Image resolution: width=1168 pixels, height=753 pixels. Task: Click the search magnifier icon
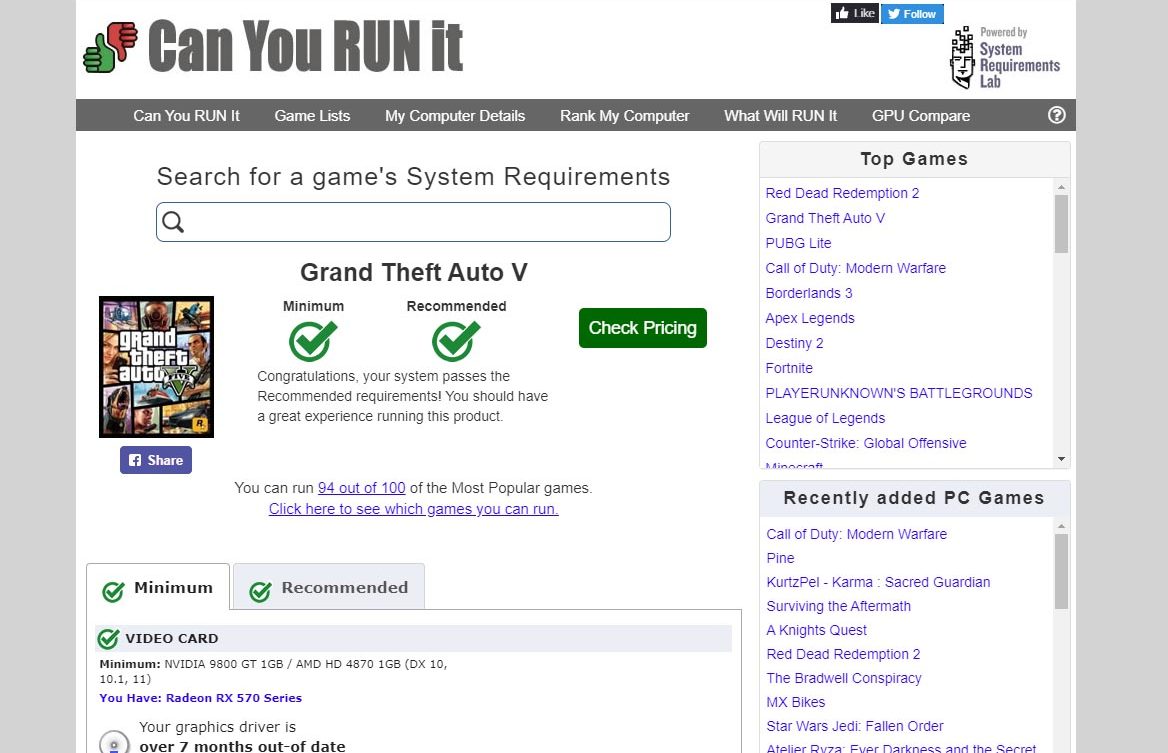(x=173, y=222)
